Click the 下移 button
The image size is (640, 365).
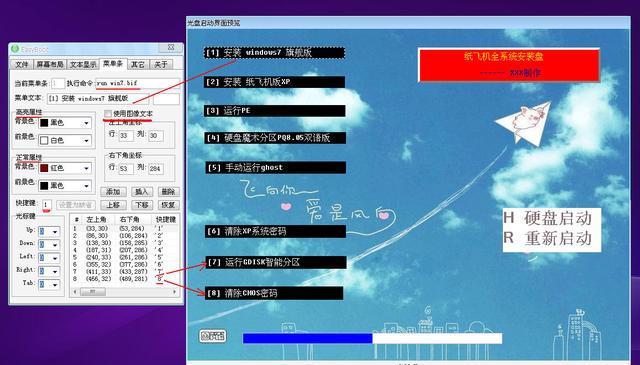tap(142, 205)
